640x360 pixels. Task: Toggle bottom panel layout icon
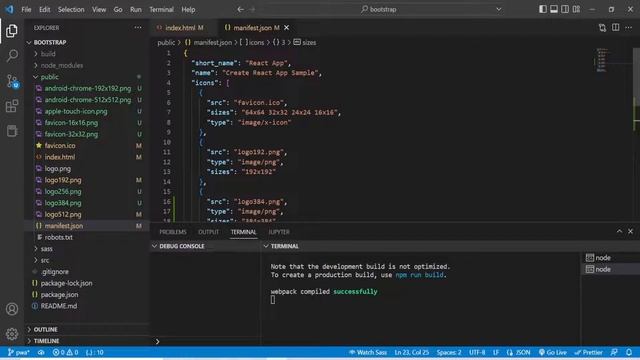click(x=553, y=9)
